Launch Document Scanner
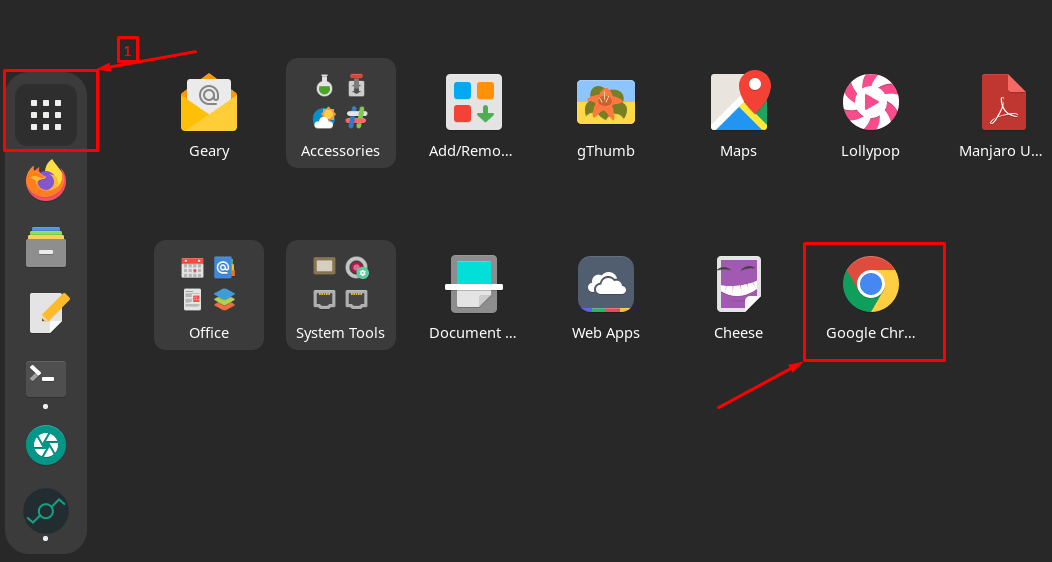The height and width of the screenshot is (562, 1052). coord(474,284)
